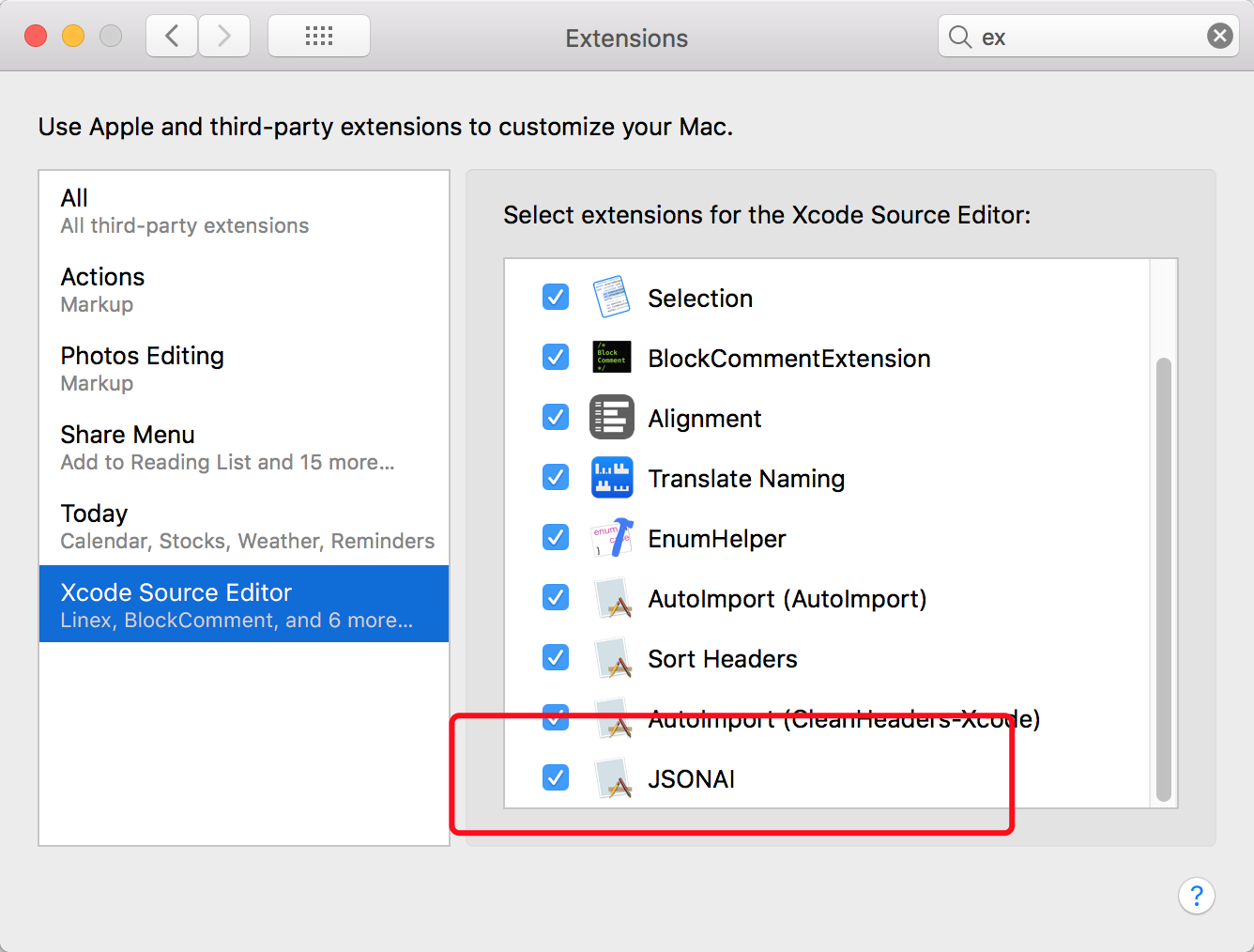Select Xcode Source Editor category
The height and width of the screenshot is (952, 1254).
pos(244,604)
